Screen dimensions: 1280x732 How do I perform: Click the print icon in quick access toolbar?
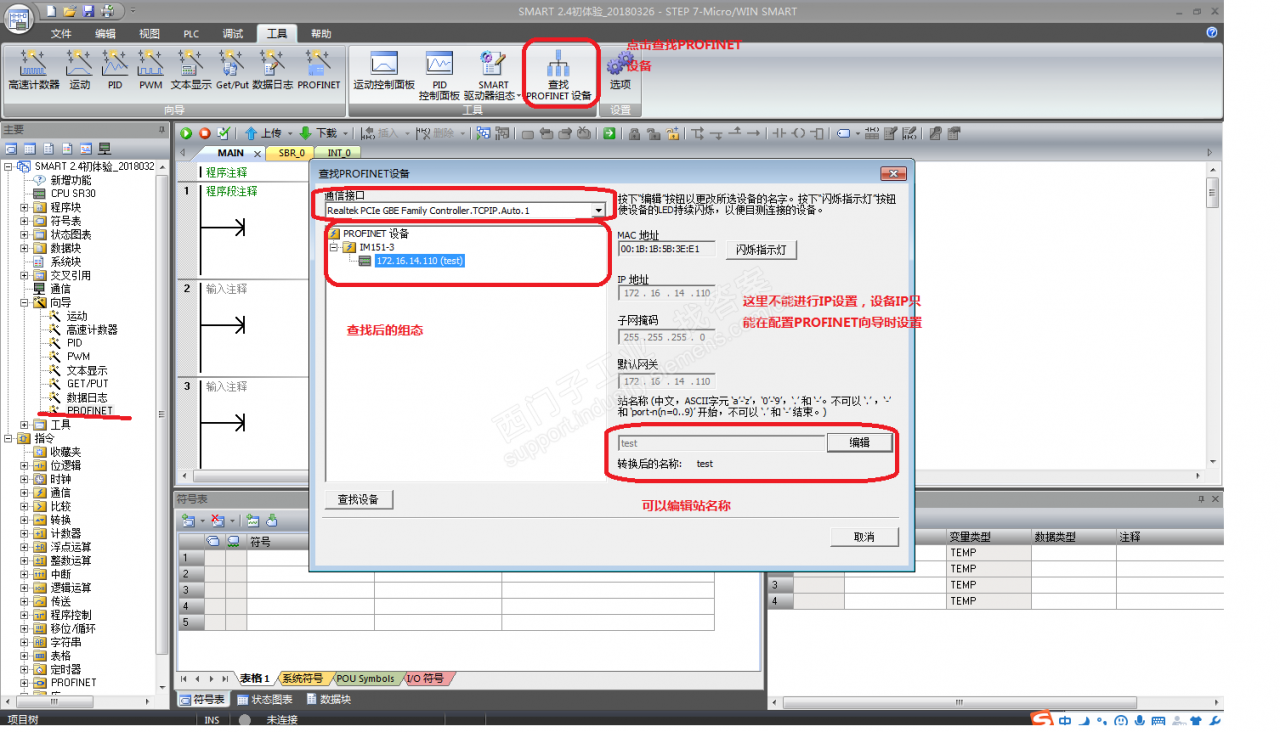tap(106, 11)
